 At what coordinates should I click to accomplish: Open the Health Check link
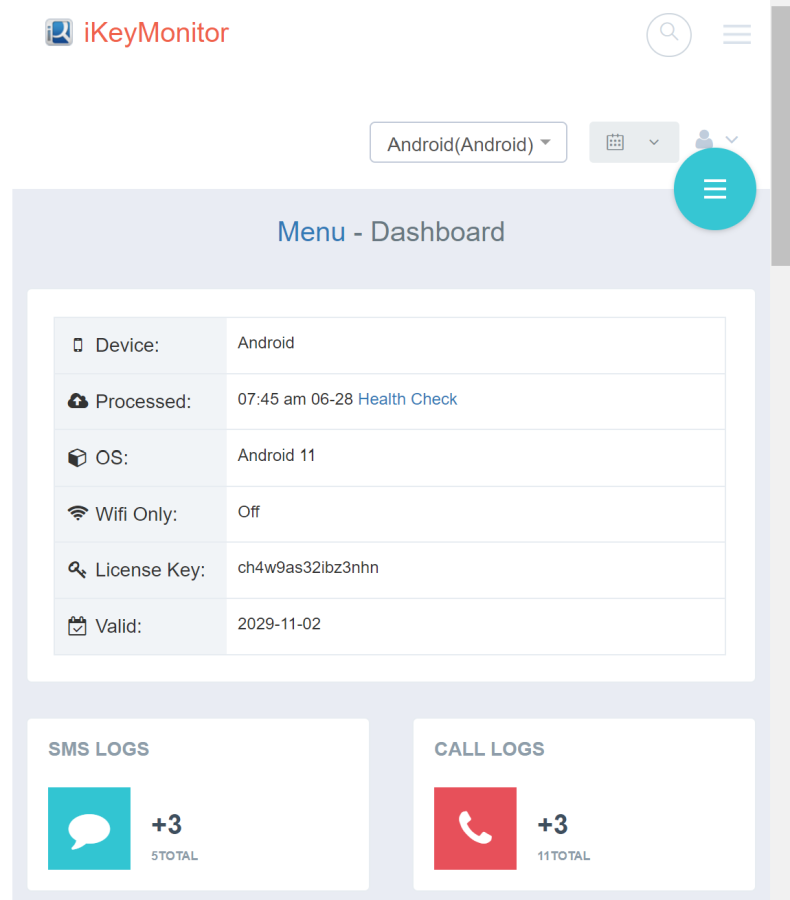click(407, 399)
